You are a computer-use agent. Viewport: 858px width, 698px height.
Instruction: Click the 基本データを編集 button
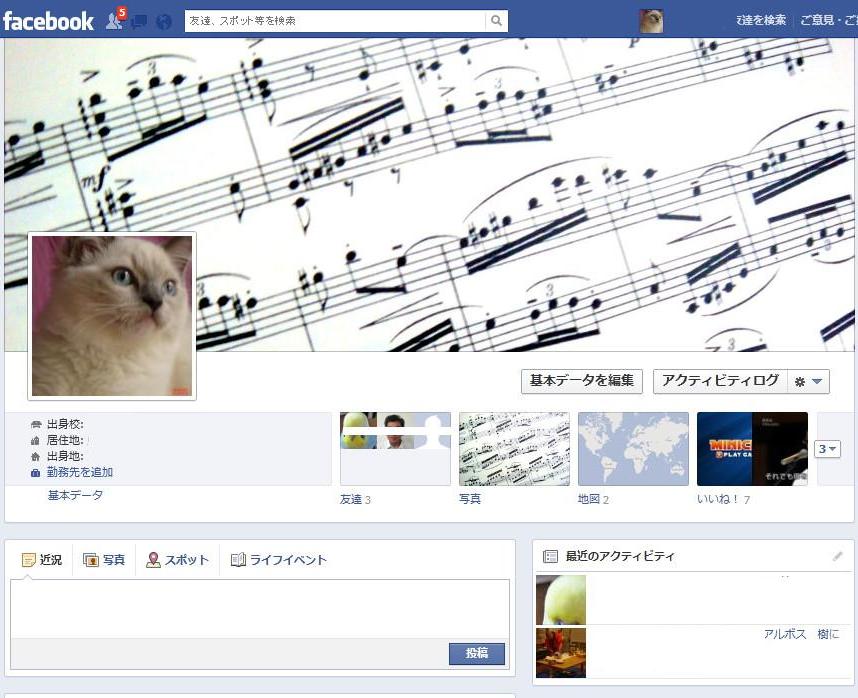point(581,381)
